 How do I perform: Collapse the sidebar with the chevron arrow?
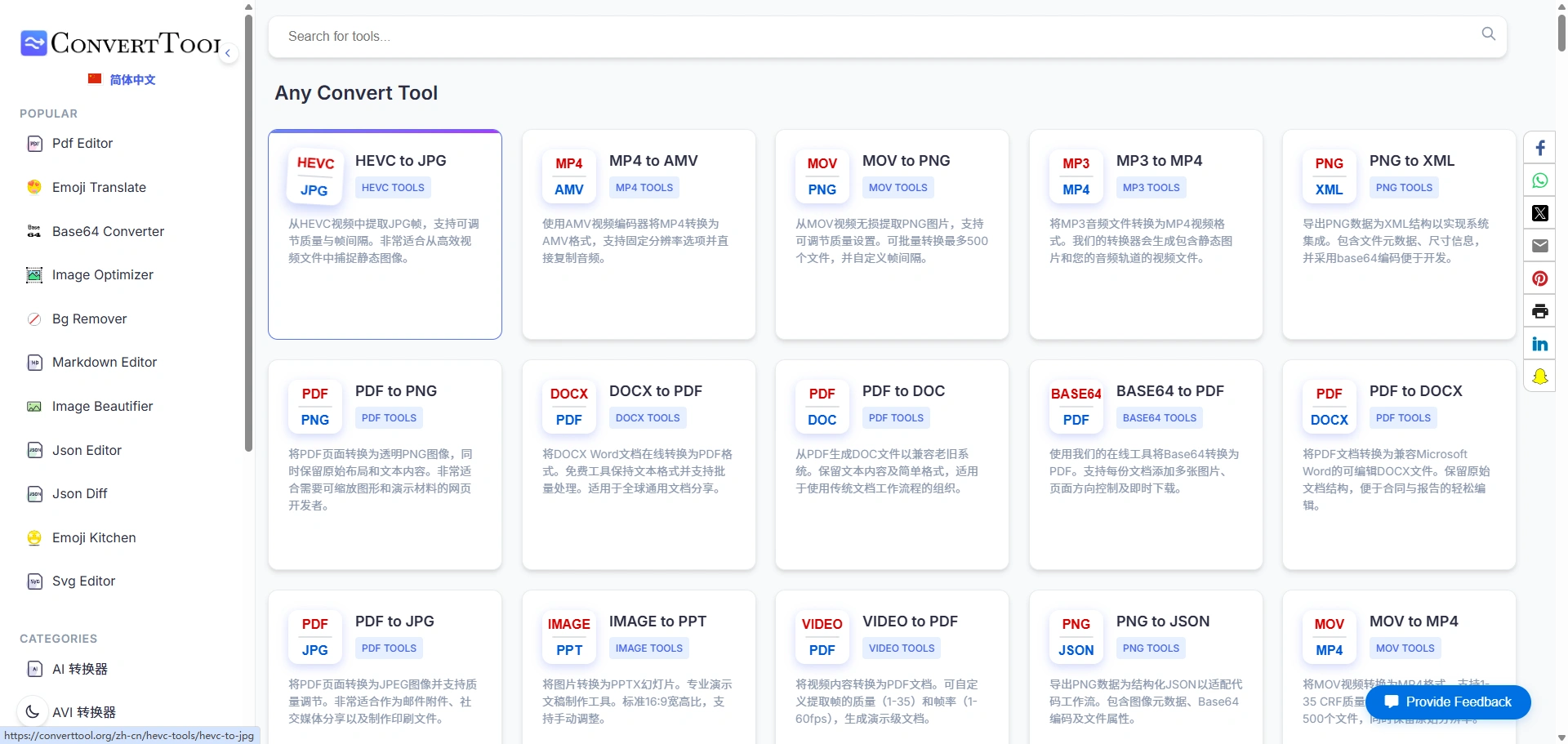click(228, 53)
